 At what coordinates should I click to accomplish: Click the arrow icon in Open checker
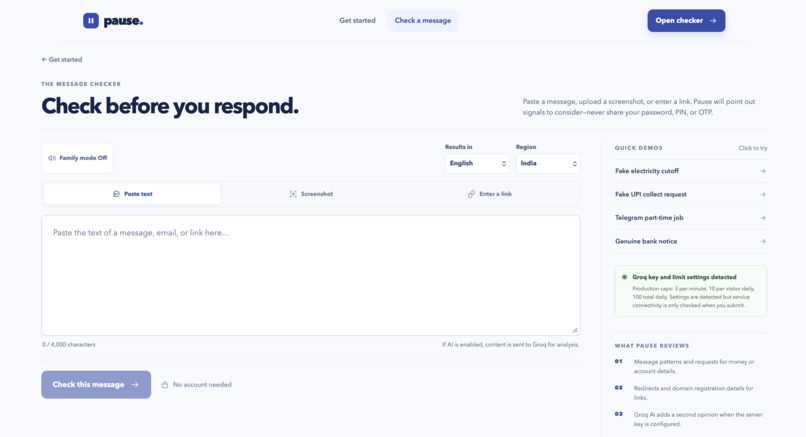[x=713, y=21]
